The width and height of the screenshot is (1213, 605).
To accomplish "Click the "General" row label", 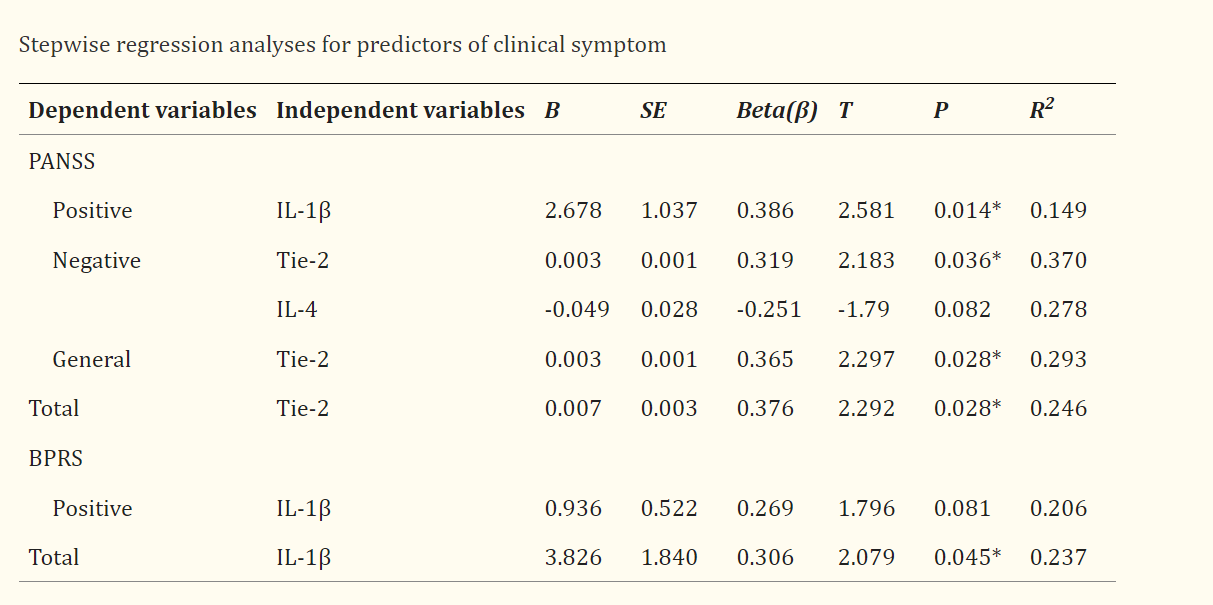I will 92,360.
